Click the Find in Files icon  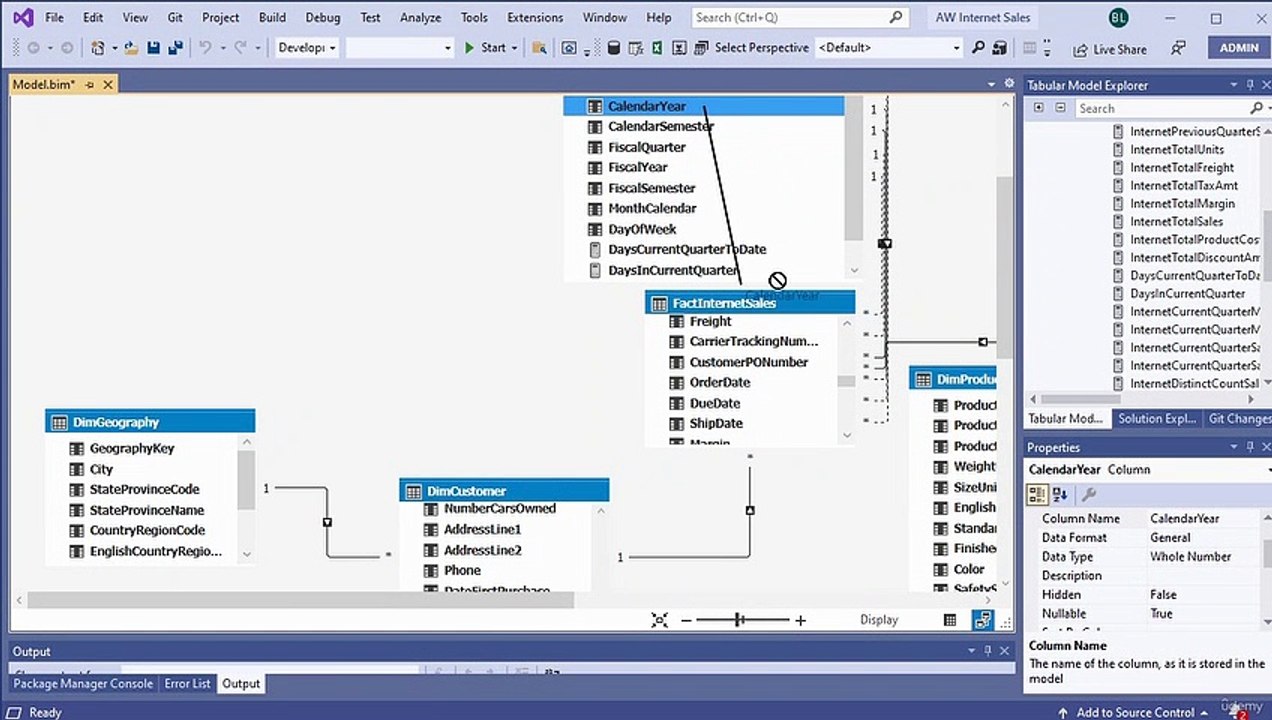click(539, 48)
